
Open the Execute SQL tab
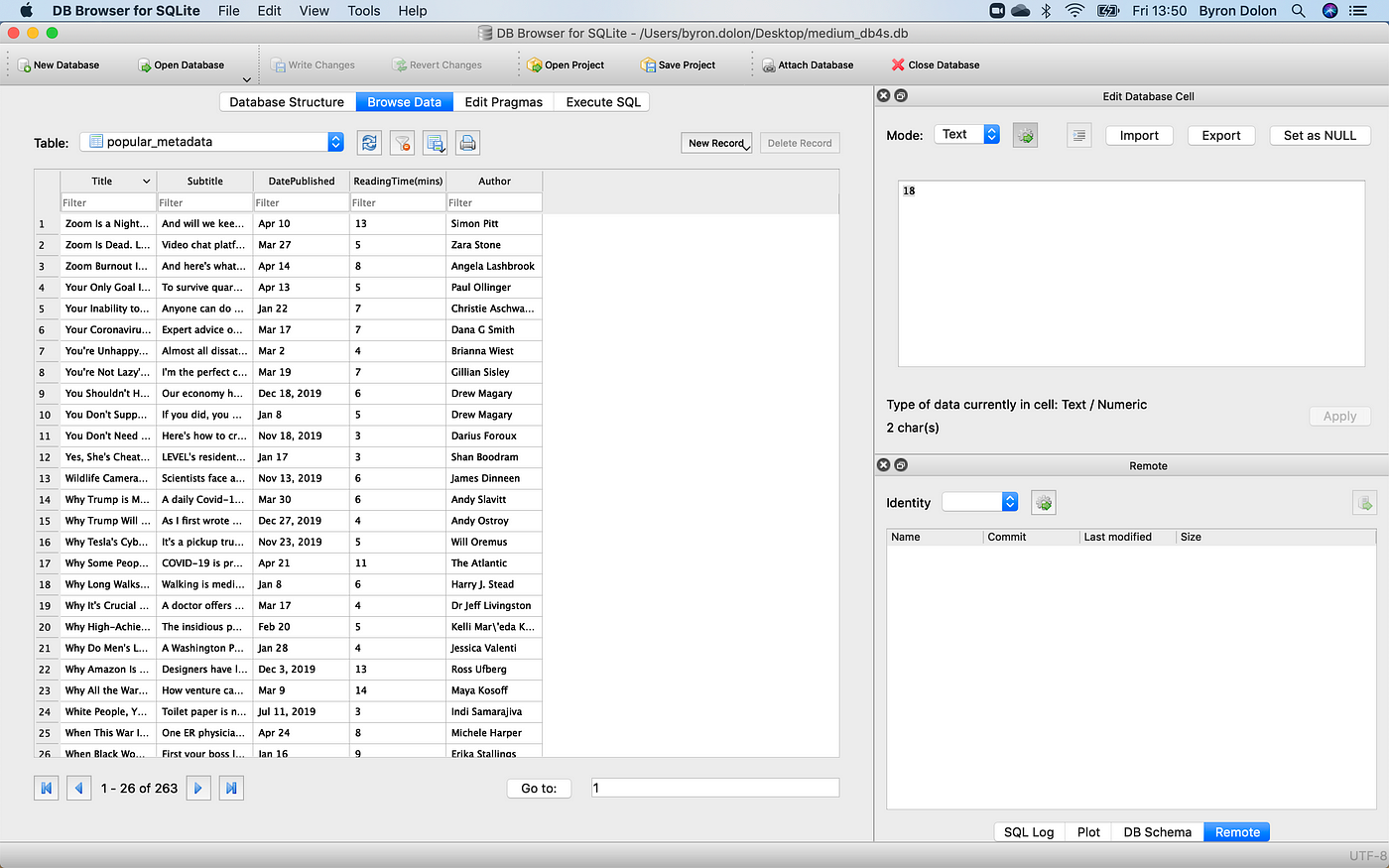point(603,102)
